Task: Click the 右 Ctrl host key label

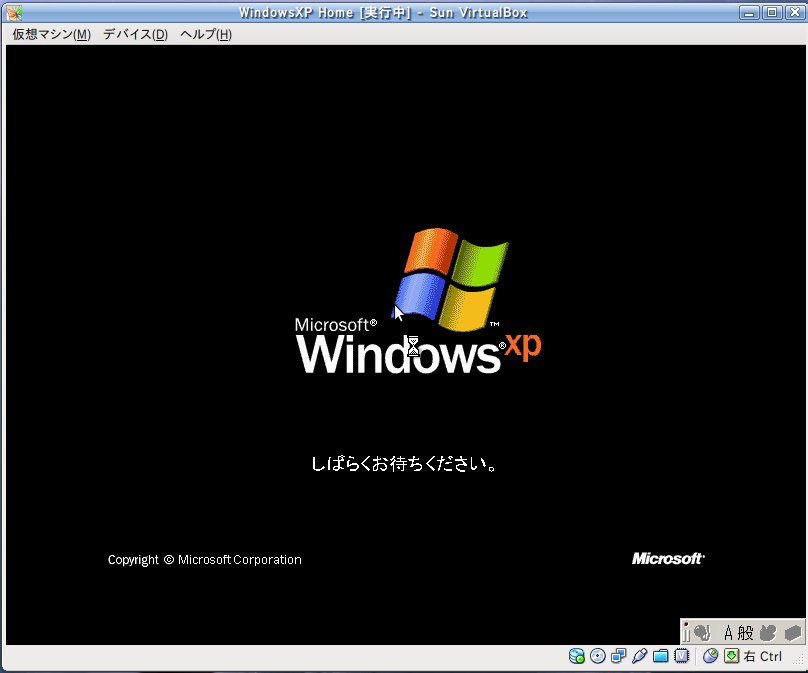Action: coord(763,657)
